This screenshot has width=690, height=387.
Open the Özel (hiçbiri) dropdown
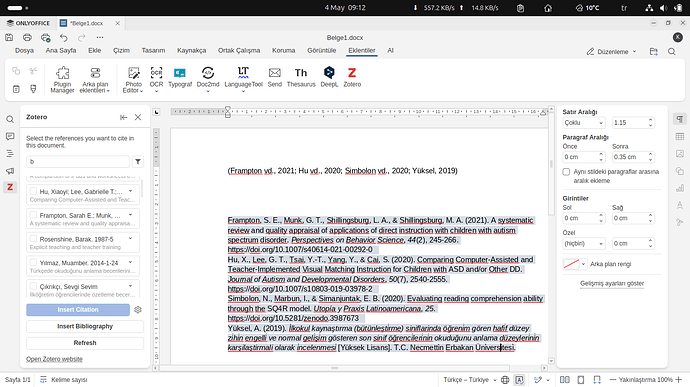point(584,243)
